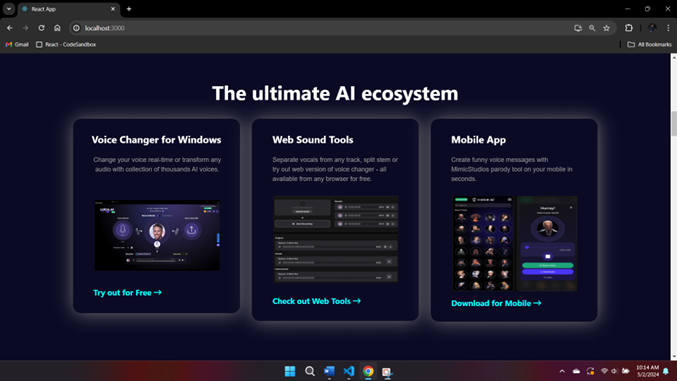This screenshot has height=381, width=677.
Task: Open the Windows Start menu
Action: coord(290,371)
